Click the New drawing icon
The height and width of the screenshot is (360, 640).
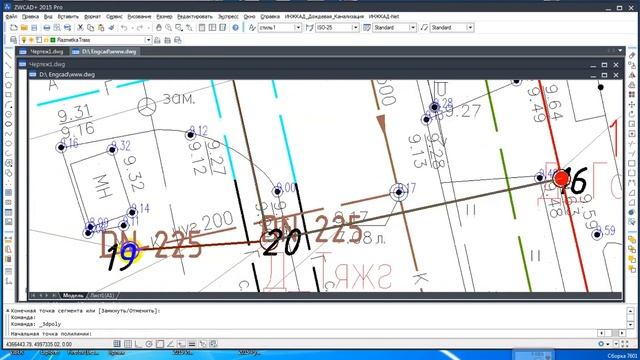click(x=13, y=27)
